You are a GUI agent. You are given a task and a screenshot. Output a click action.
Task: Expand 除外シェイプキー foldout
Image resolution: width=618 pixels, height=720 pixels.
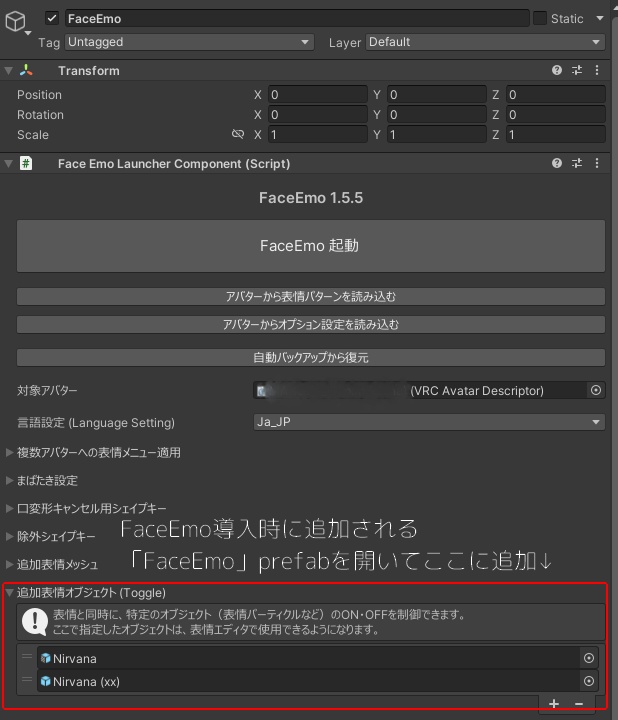(x=9, y=536)
